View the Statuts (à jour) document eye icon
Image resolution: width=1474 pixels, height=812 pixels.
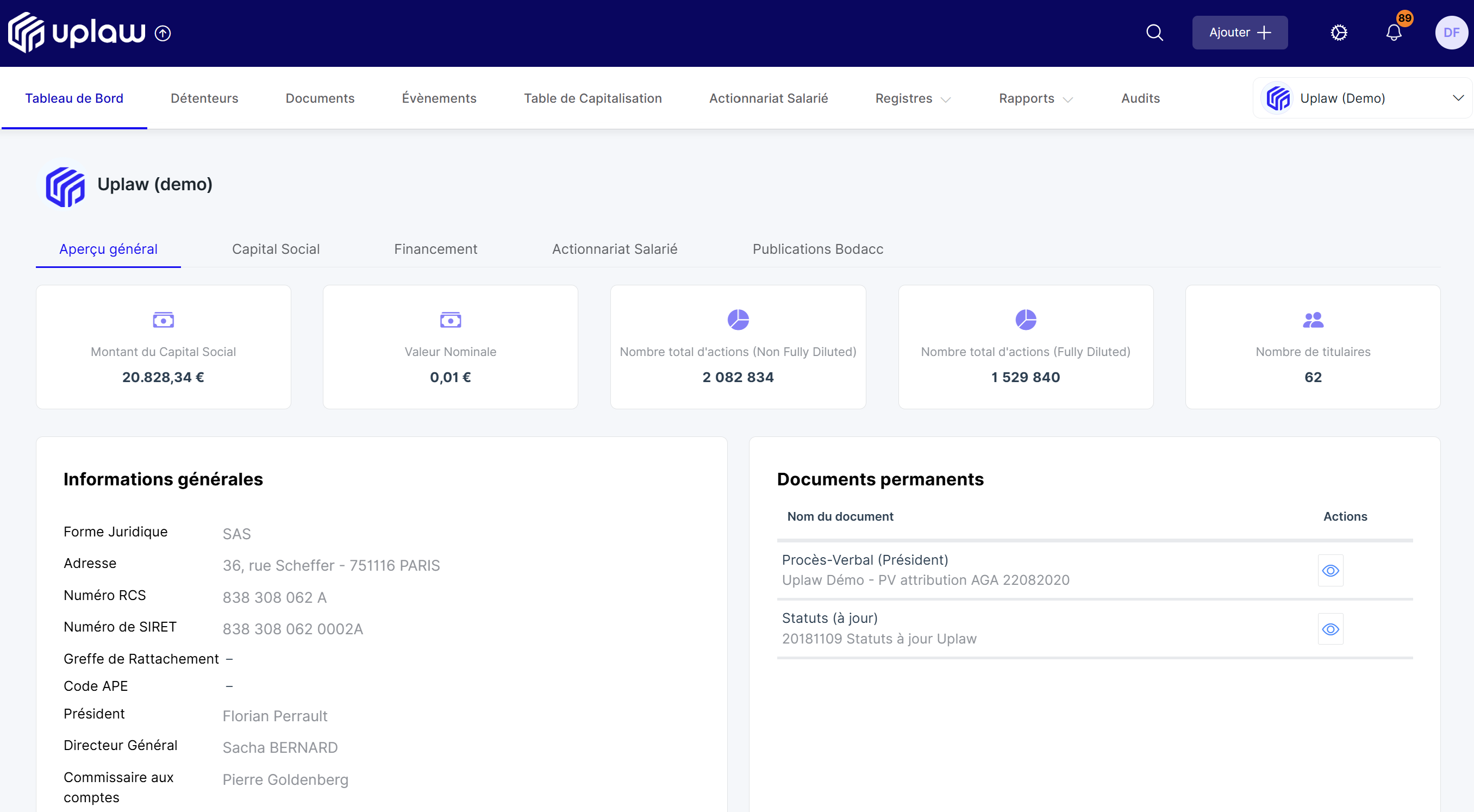1331,629
